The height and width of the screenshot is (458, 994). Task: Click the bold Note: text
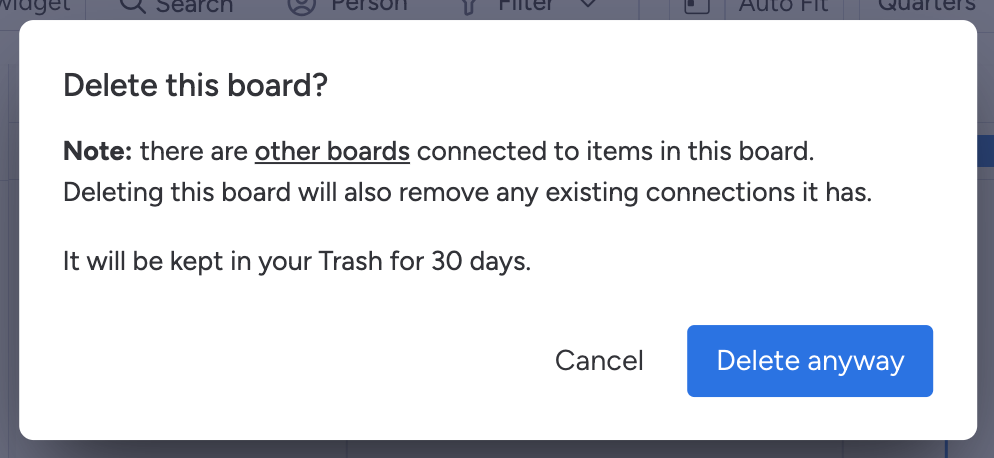97,152
